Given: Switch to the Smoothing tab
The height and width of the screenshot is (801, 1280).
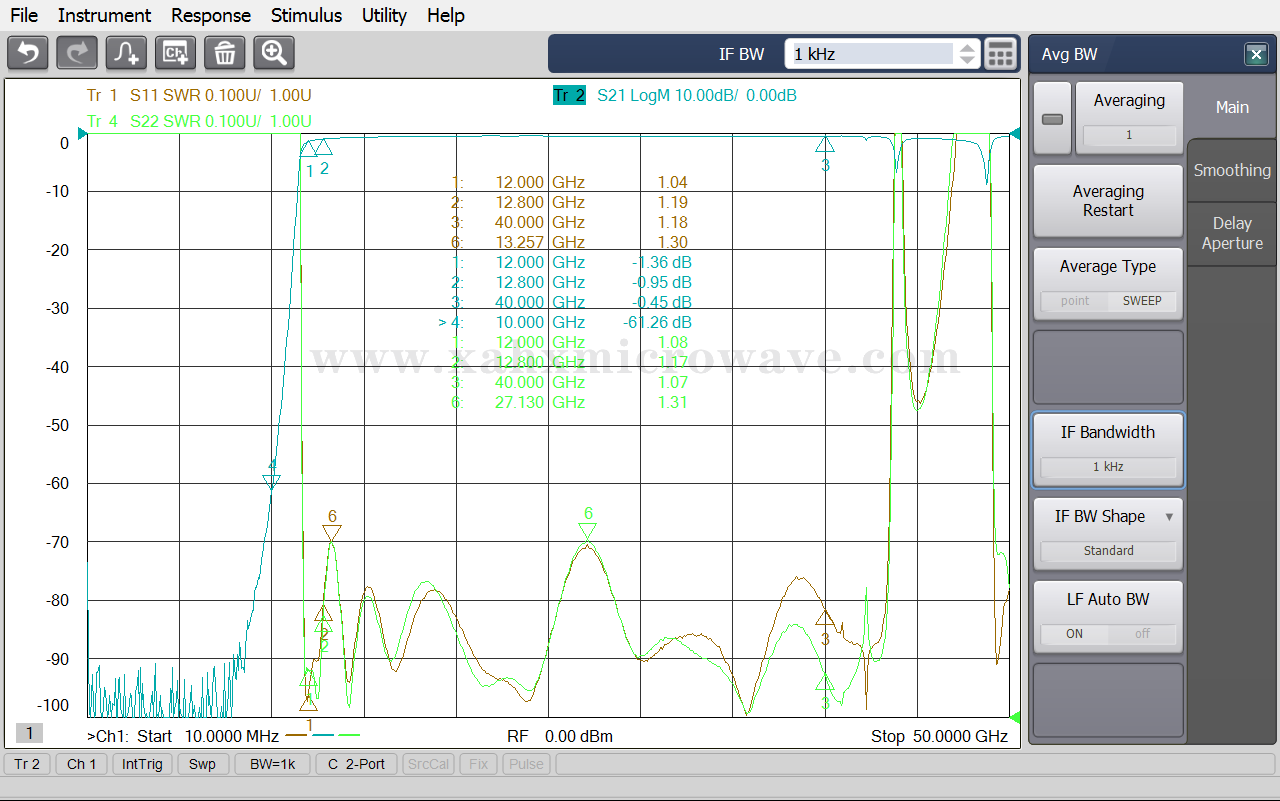Looking at the screenshot, I should click(x=1232, y=170).
